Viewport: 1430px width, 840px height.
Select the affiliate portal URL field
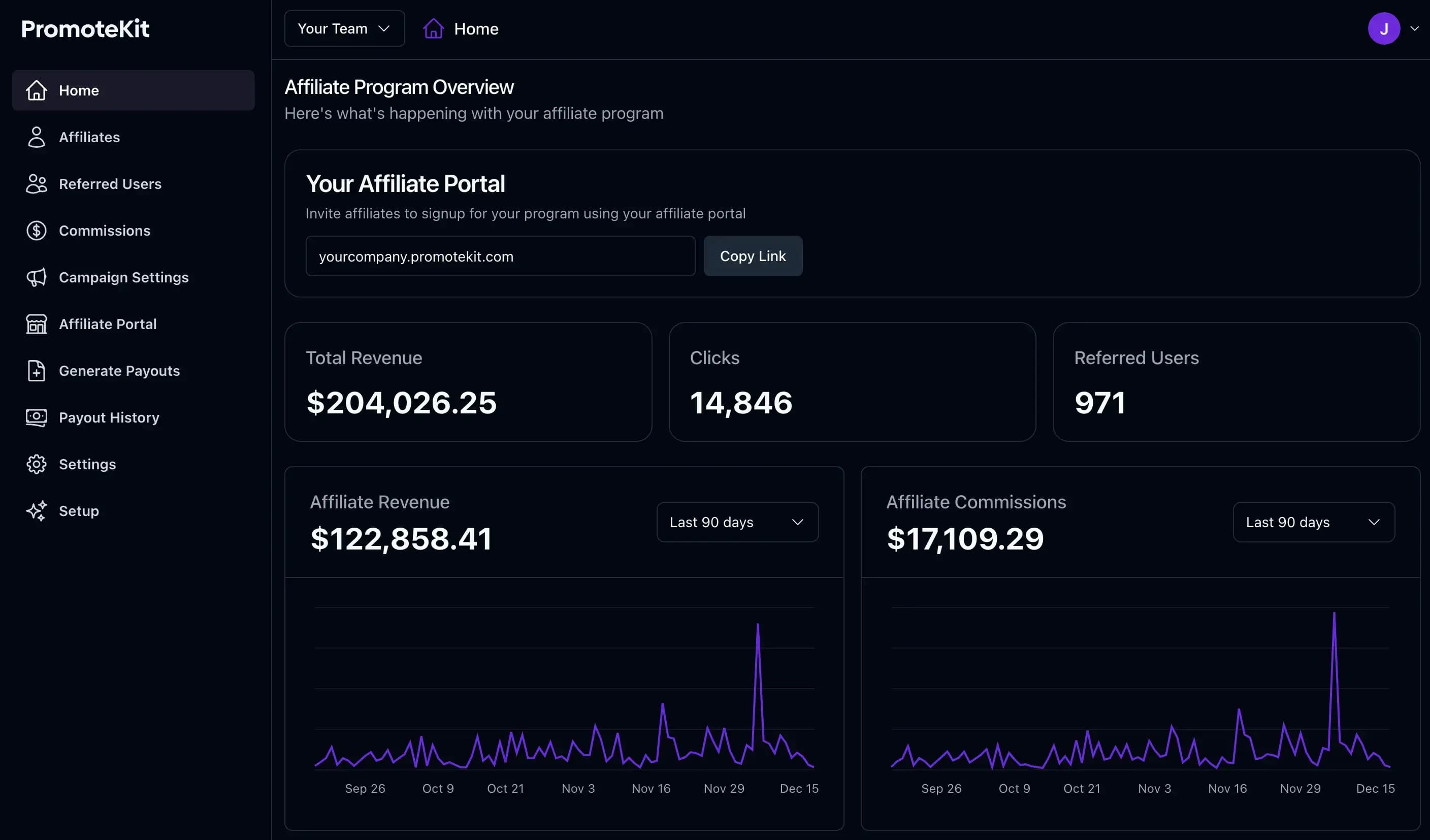click(x=499, y=256)
